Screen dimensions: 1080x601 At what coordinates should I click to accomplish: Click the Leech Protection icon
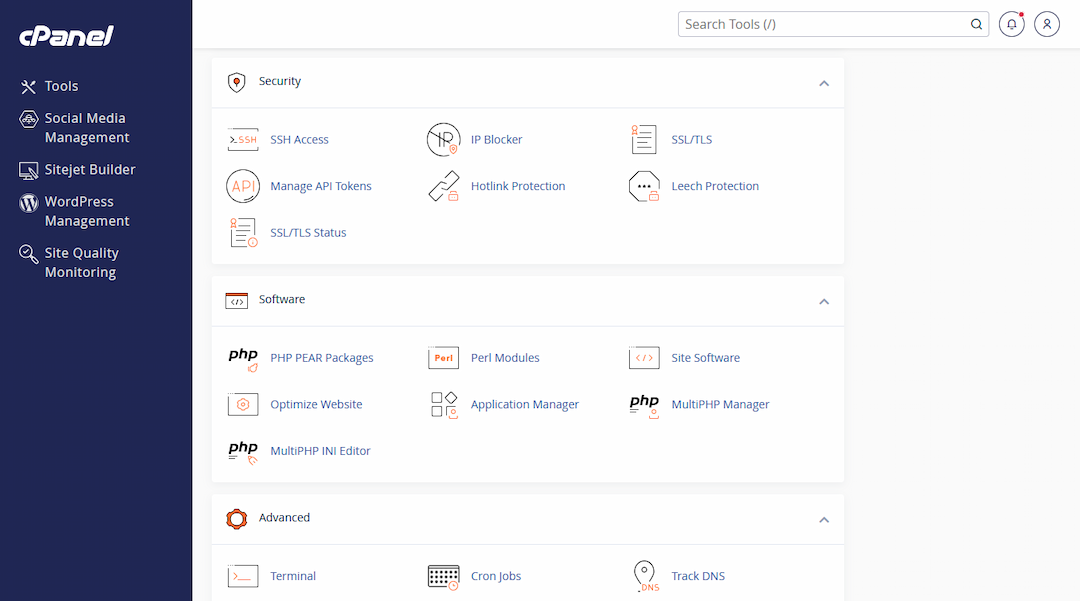tap(644, 186)
